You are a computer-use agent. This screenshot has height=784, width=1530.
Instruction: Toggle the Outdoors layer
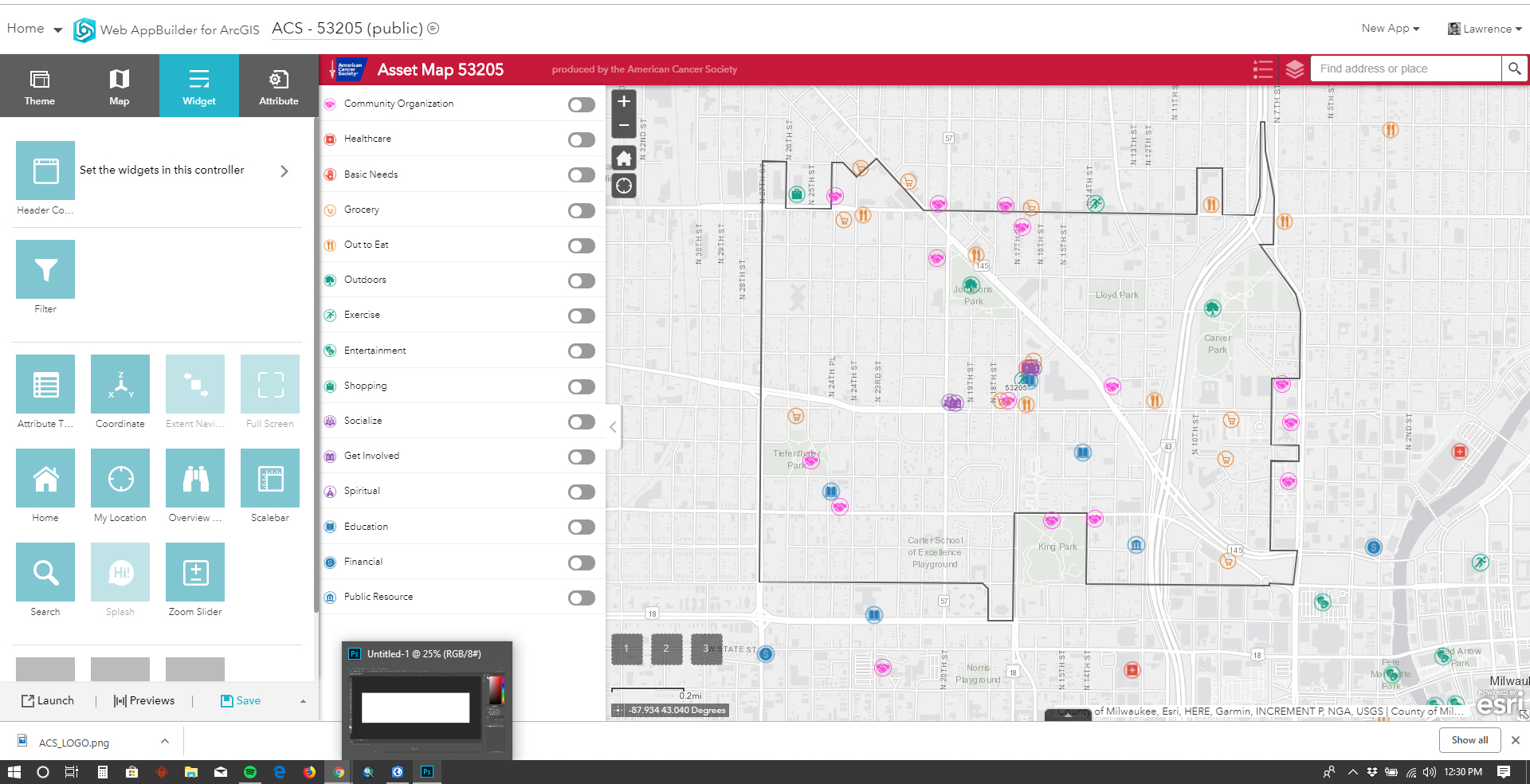coord(582,281)
